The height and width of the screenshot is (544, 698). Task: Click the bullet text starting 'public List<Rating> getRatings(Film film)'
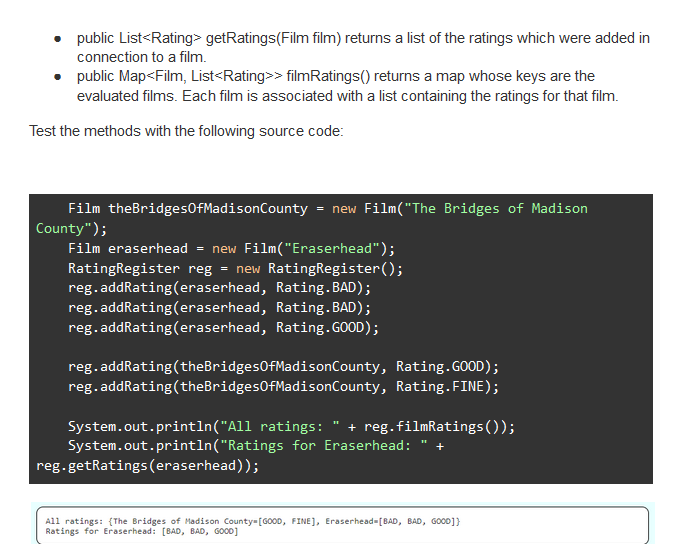363,48
